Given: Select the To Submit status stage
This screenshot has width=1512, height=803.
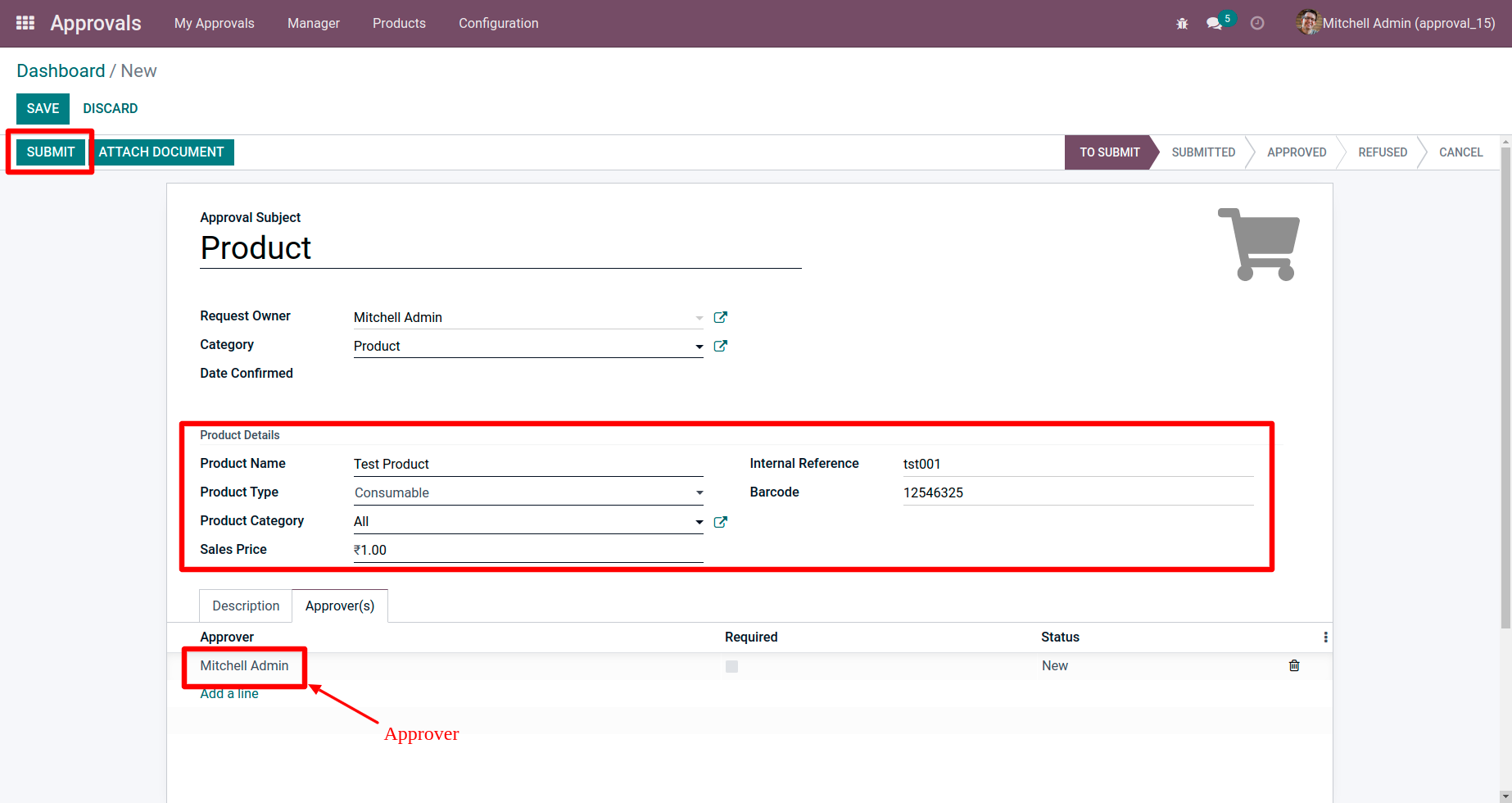Looking at the screenshot, I should coord(1110,152).
